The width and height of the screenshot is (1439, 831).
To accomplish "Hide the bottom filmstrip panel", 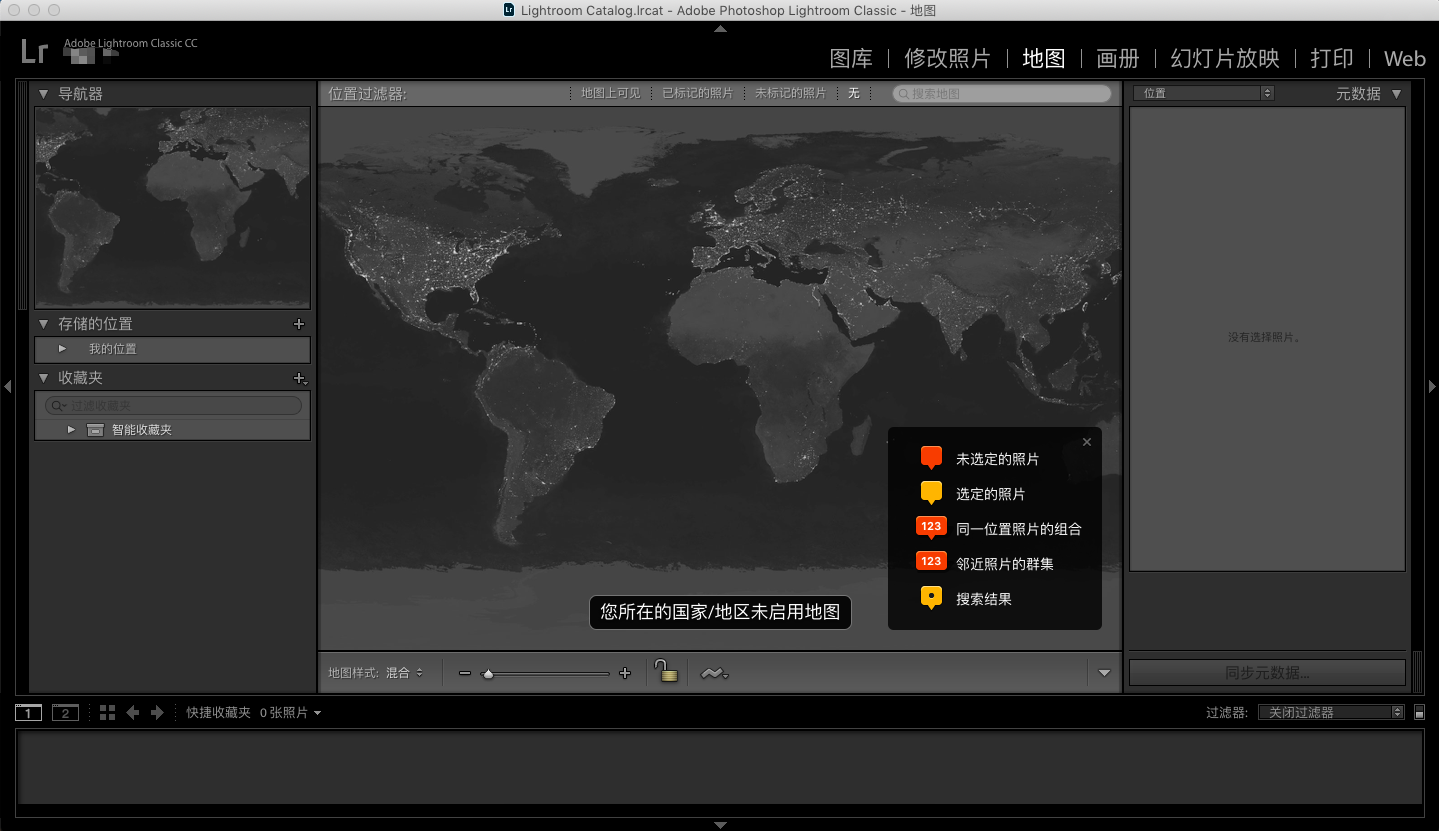I will (720, 825).
